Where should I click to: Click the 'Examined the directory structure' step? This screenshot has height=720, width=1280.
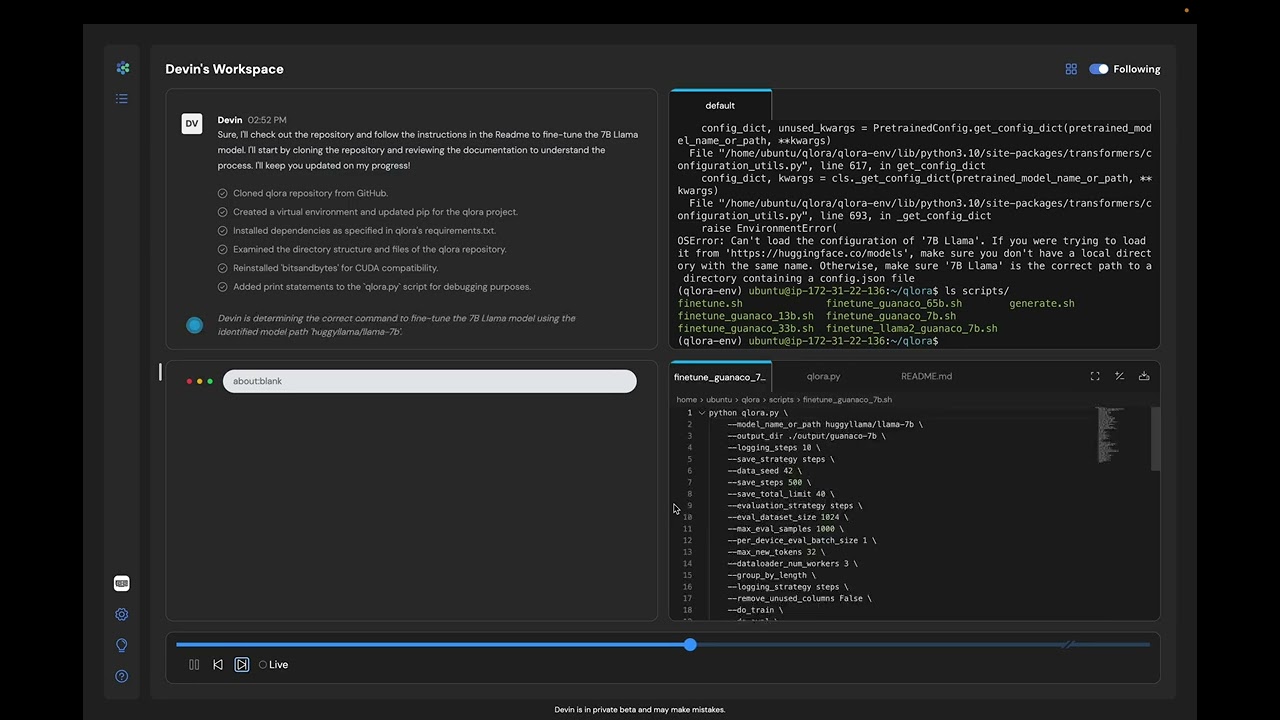[370, 249]
